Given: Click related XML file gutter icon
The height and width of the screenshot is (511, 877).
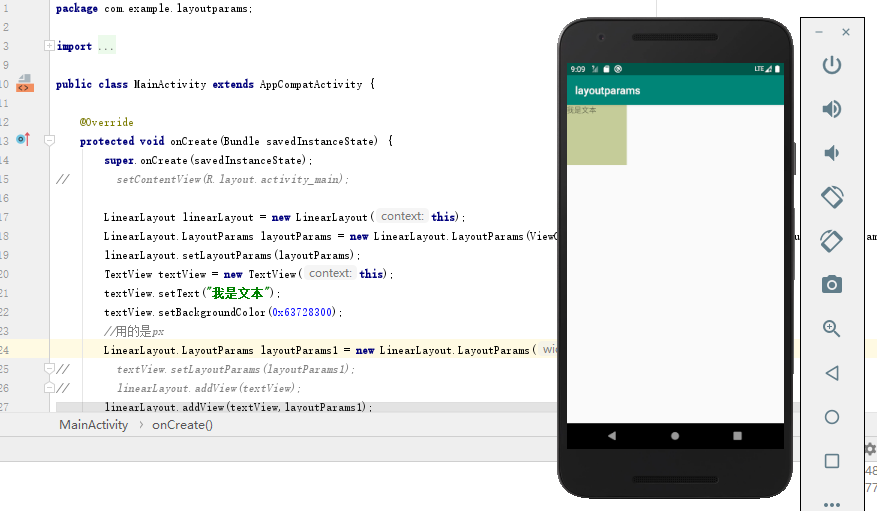Looking at the screenshot, I should click(x=25, y=84).
